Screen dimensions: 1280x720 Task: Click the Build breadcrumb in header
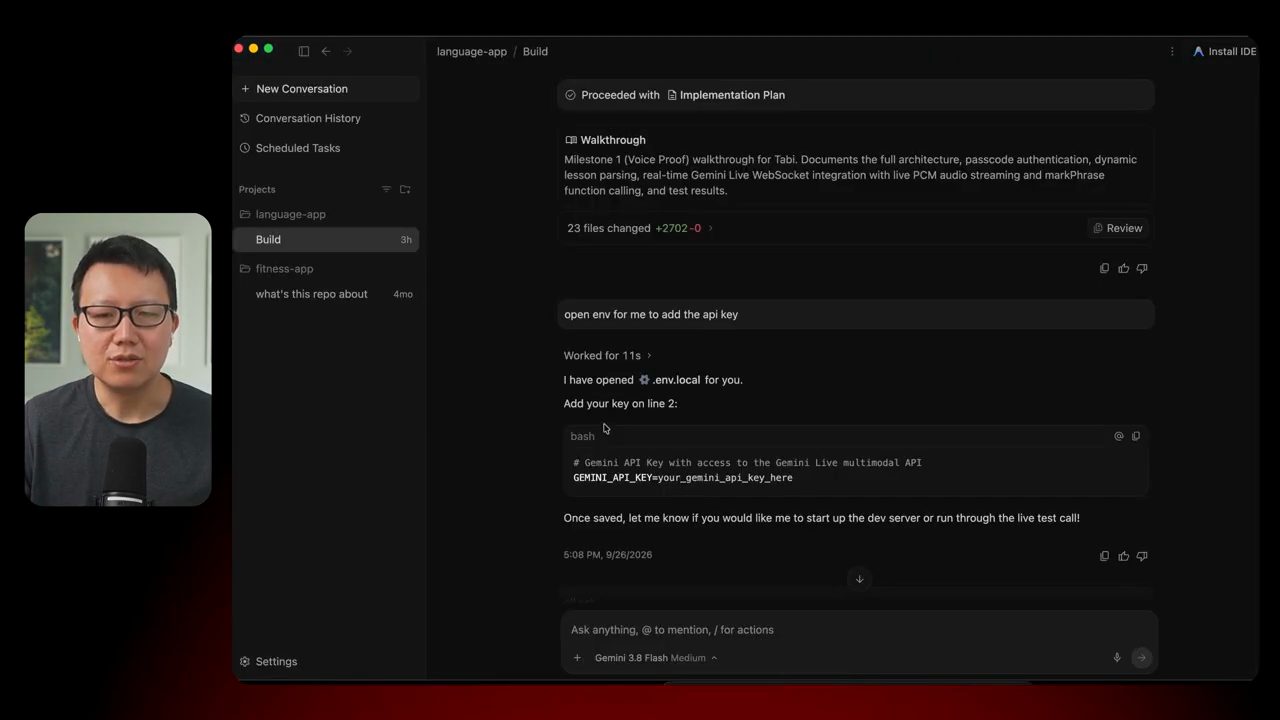click(x=535, y=51)
